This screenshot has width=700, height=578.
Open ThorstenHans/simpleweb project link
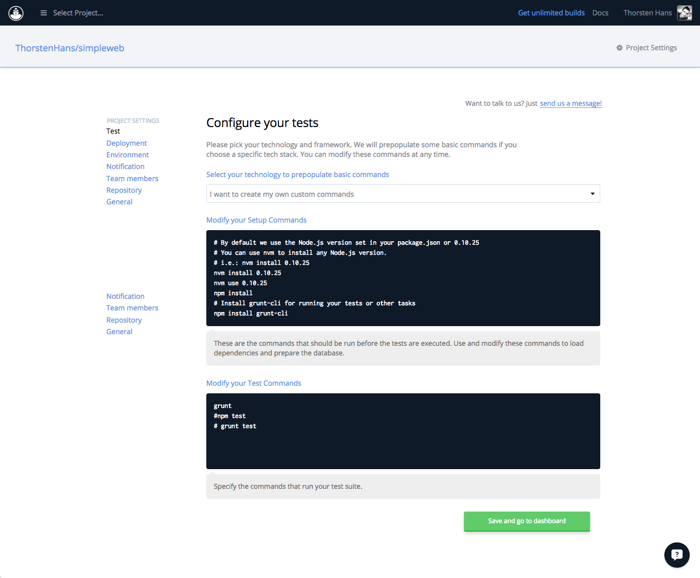pyautogui.click(x=70, y=48)
